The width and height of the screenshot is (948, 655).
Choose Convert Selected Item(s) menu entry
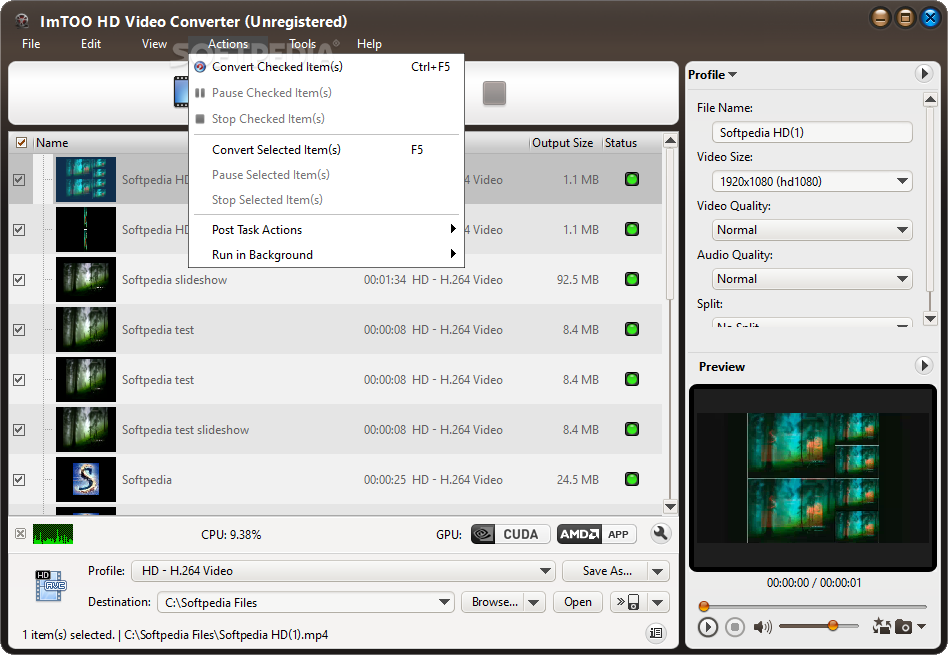pyautogui.click(x=326, y=149)
